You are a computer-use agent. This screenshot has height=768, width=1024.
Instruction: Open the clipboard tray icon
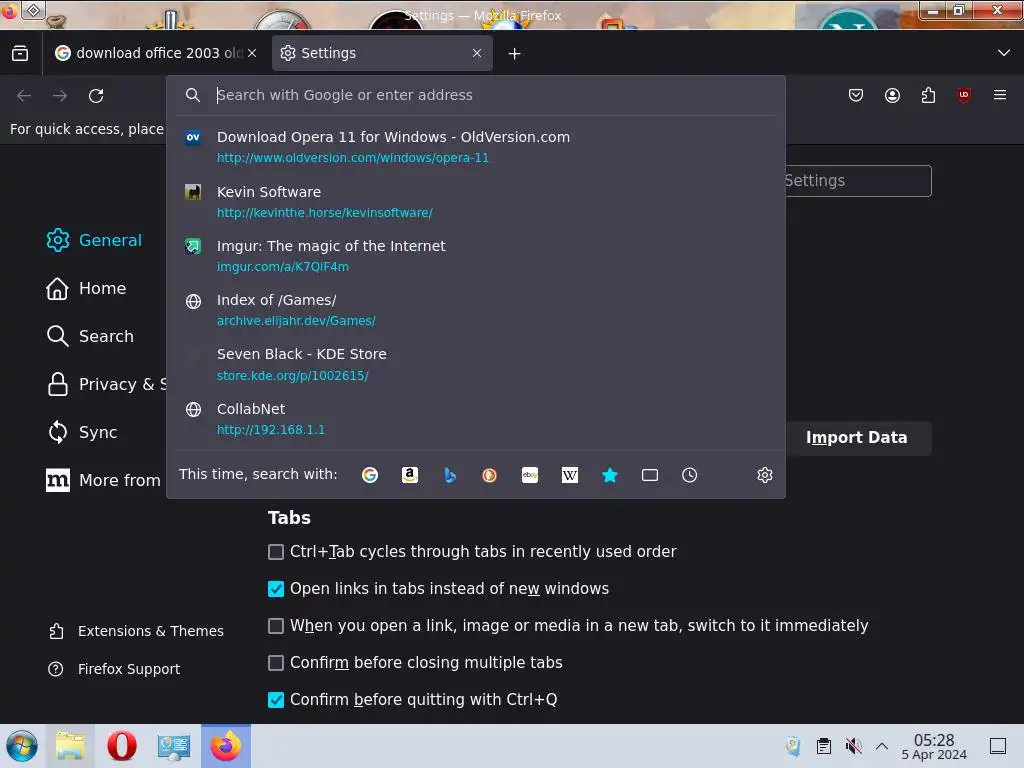click(x=824, y=746)
